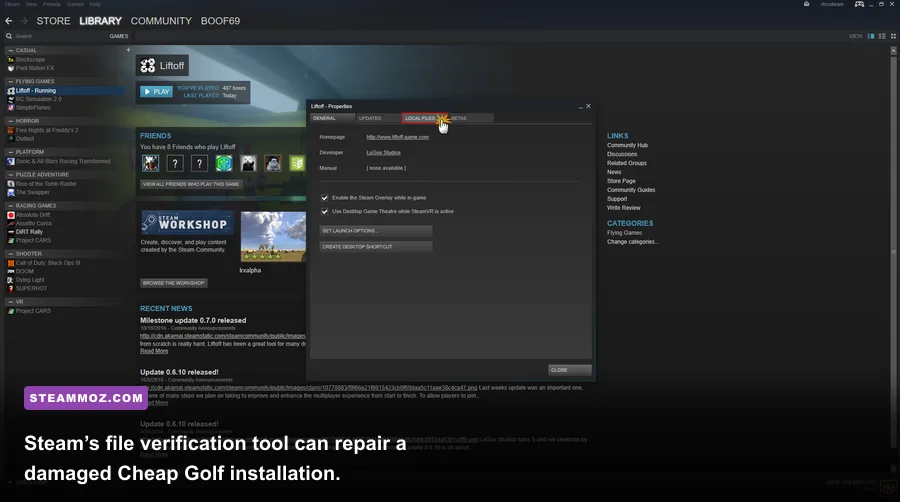
Task: Select SUPERHOT in the library
Action: coord(32,289)
